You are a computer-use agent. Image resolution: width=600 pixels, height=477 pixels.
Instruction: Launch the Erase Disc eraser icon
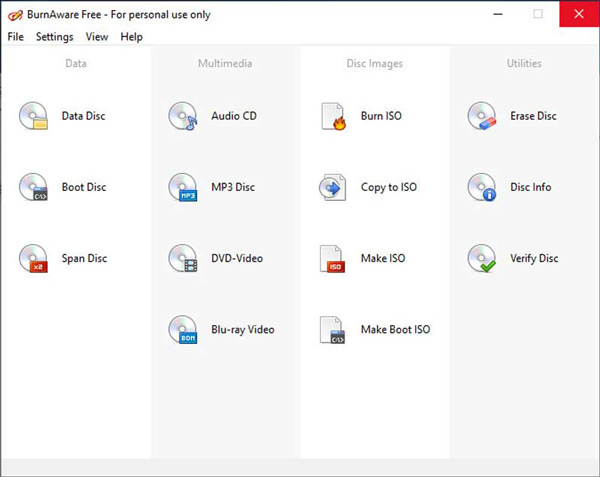point(482,116)
